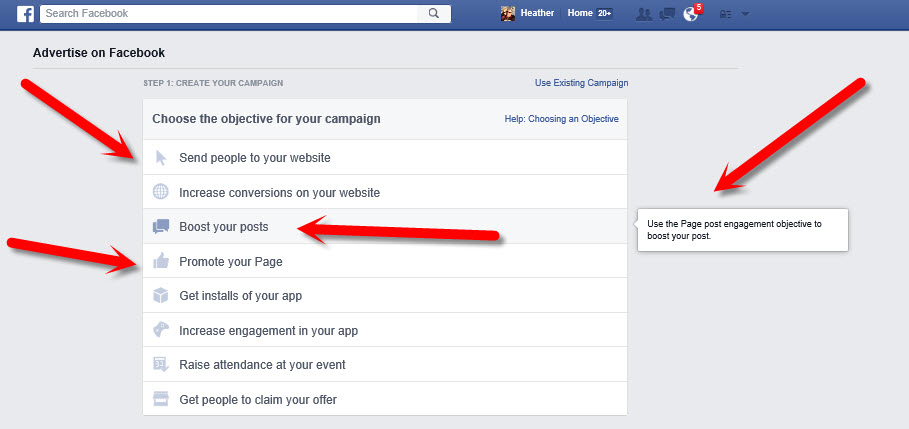Click the calendar icon for event attendance
This screenshot has height=429, width=909.
point(161,365)
